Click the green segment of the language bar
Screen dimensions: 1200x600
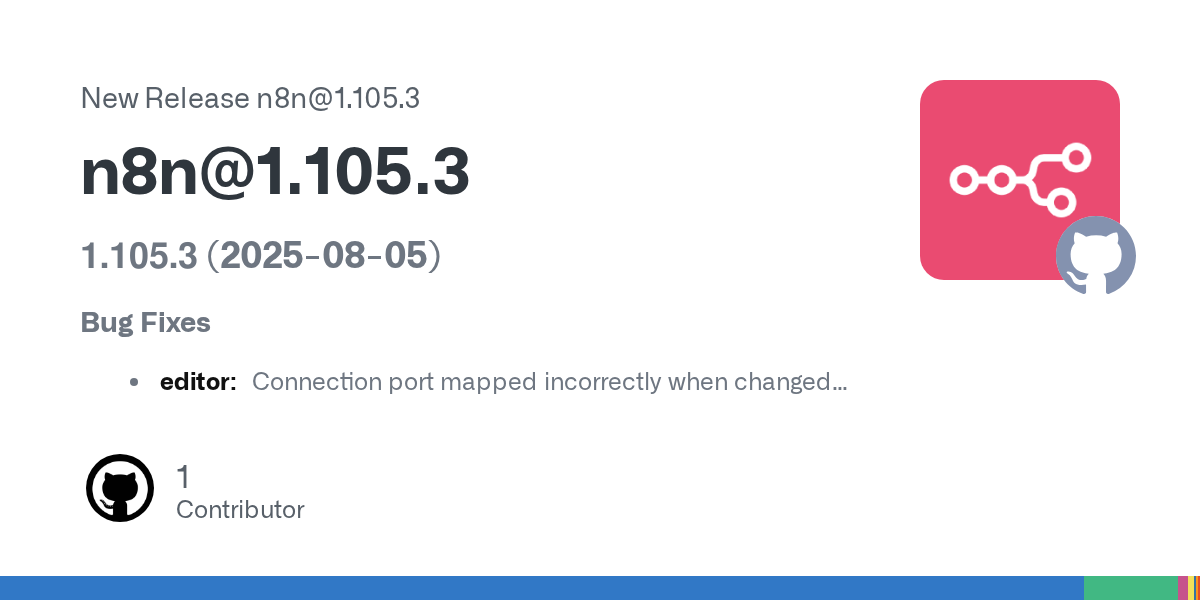coord(1130,588)
